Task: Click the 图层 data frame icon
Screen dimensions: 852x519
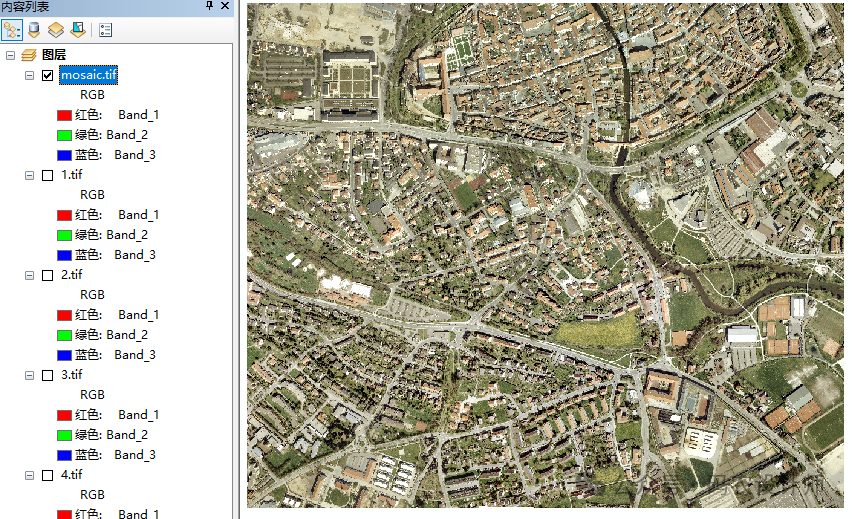Action: pos(28,55)
